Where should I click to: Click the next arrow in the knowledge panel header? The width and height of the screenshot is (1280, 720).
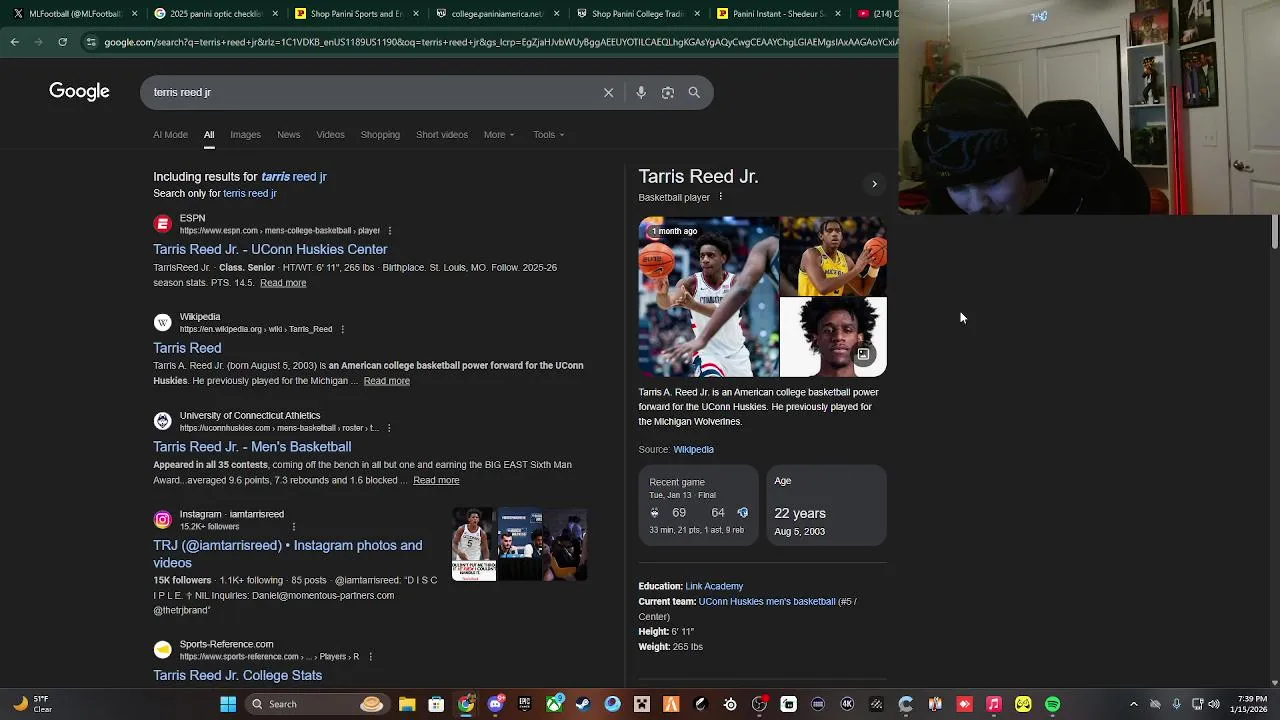click(x=874, y=184)
